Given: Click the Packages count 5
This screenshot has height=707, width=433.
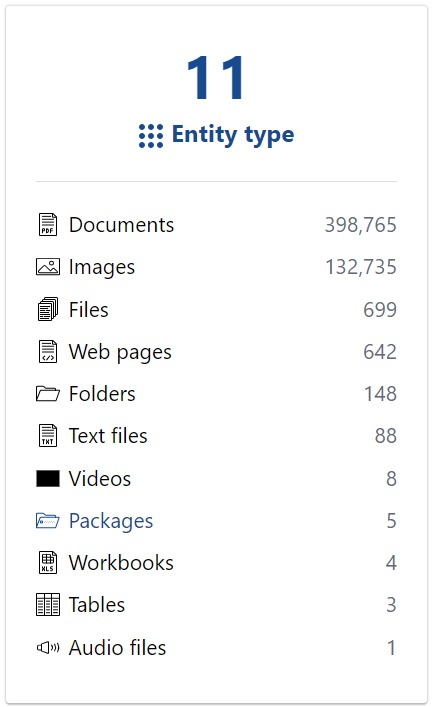Looking at the screenshot, I should point(391,521).
